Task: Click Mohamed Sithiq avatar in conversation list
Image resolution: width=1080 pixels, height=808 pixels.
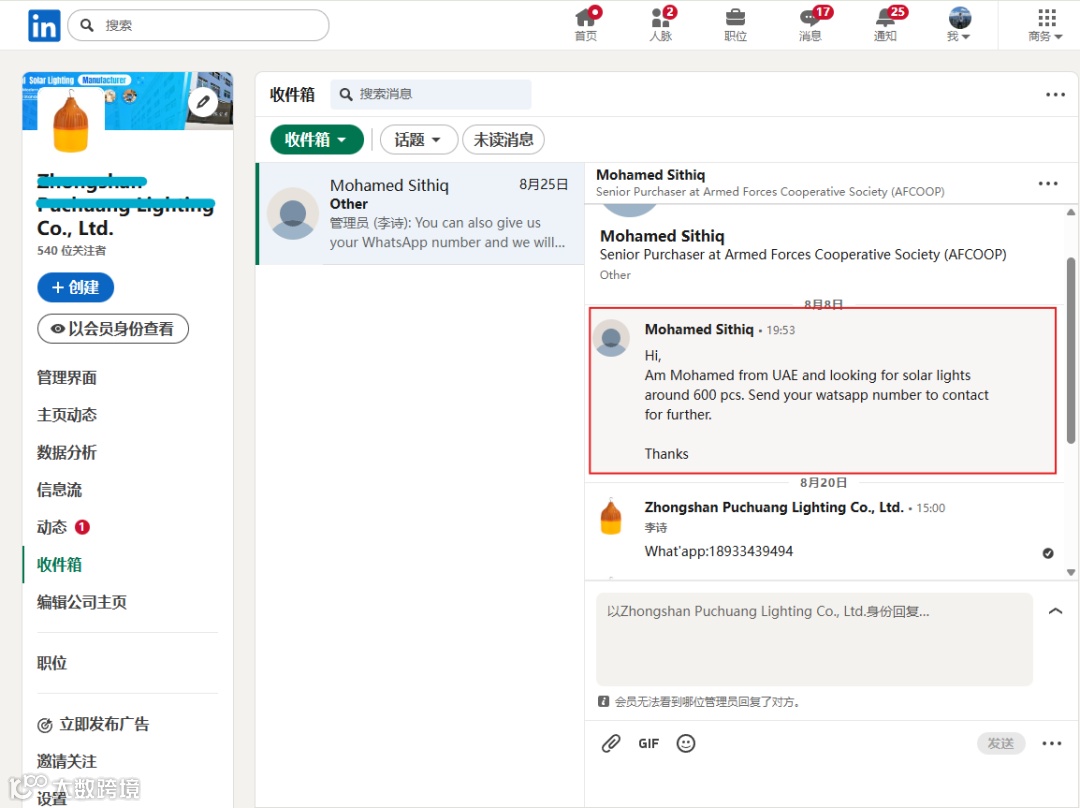Action: pyautogui.click(x=293, y=214)
